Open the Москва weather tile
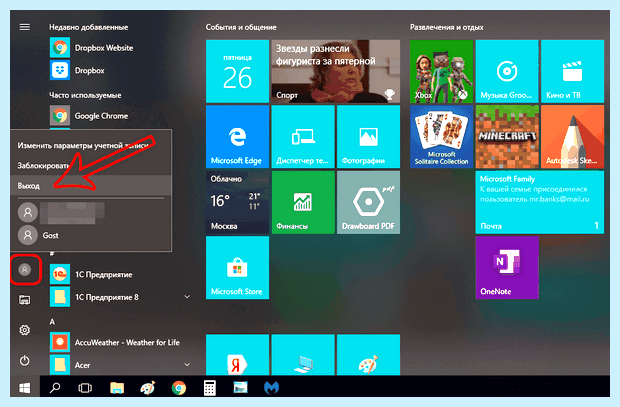620x407 pixels. 237,202
